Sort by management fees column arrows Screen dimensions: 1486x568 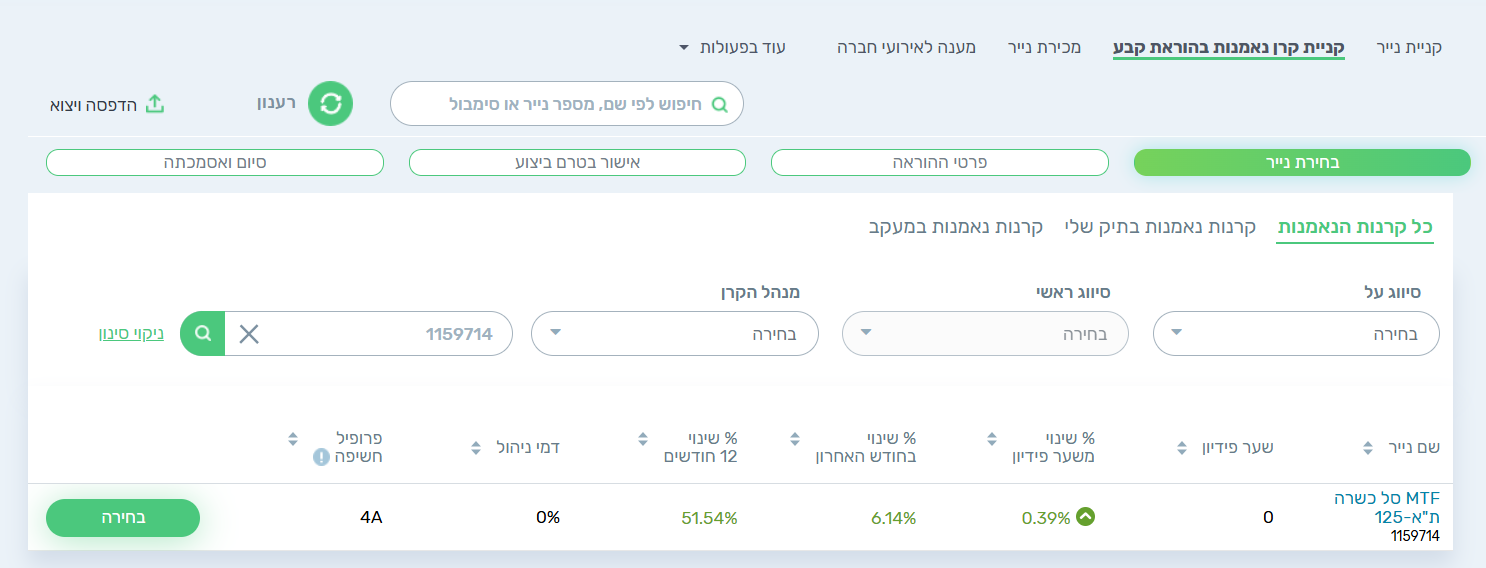tap(476, 448)
